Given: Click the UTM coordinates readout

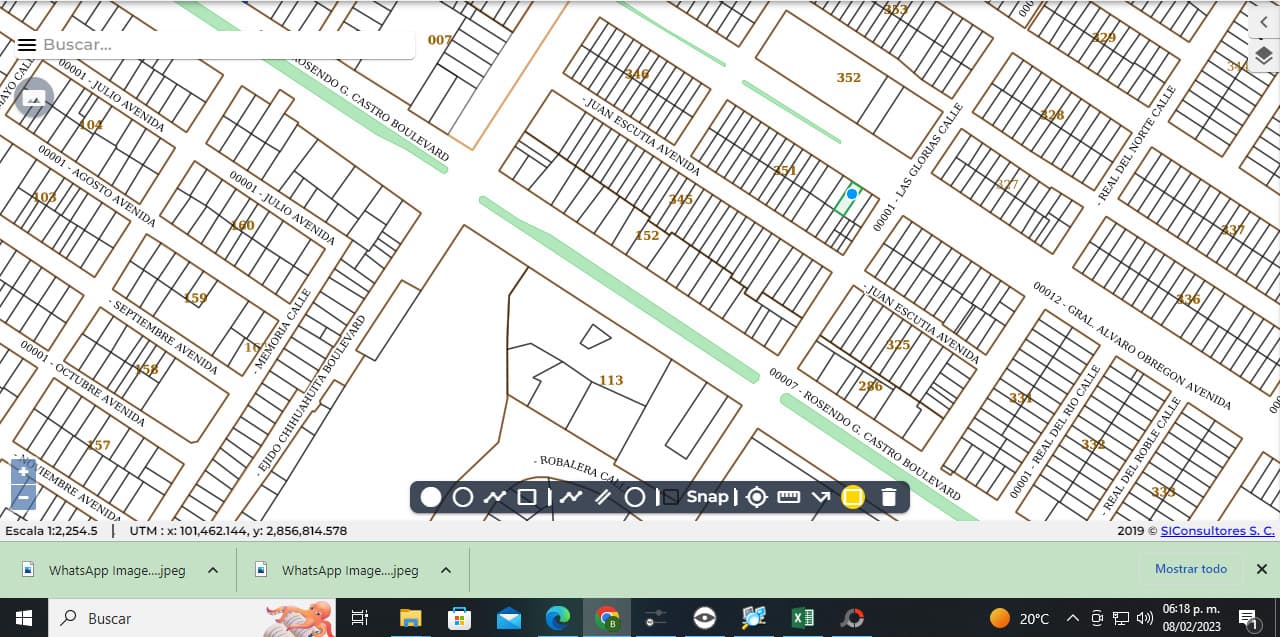Looking at the screenshot, I should [238, 531].
